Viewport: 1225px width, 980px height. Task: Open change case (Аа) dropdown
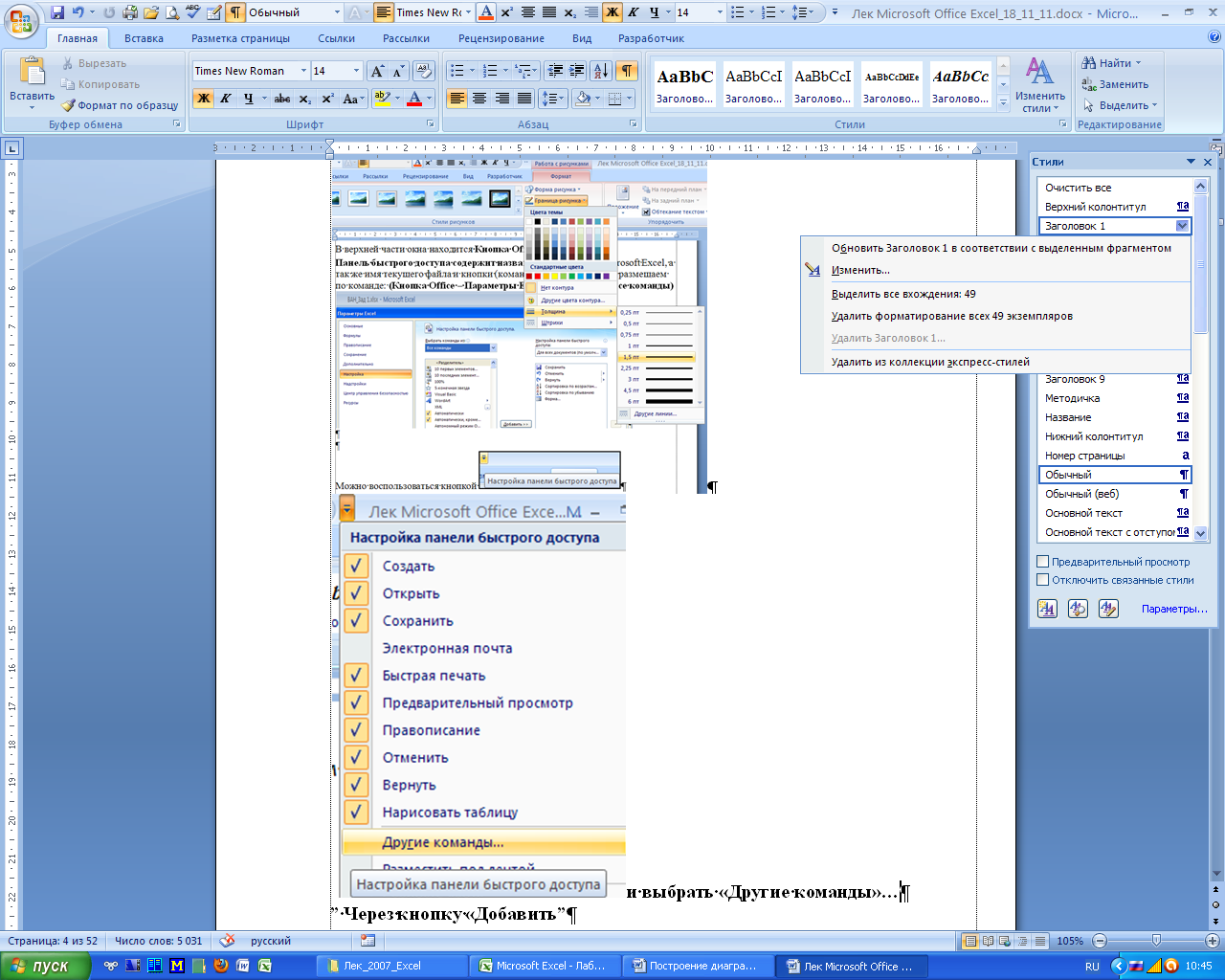(x=352, y=99)
